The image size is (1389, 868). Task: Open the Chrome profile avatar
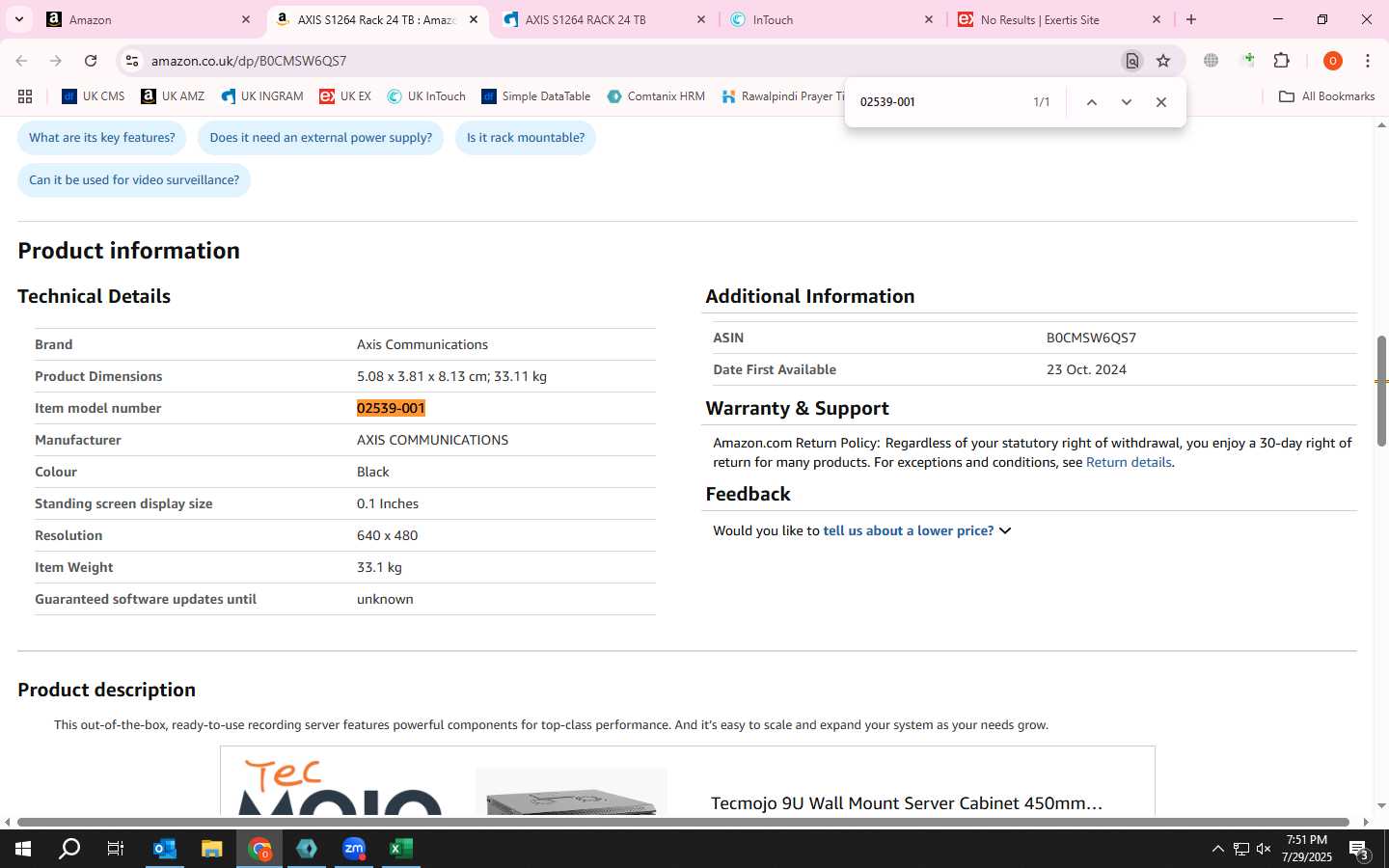click(1333, 61)
